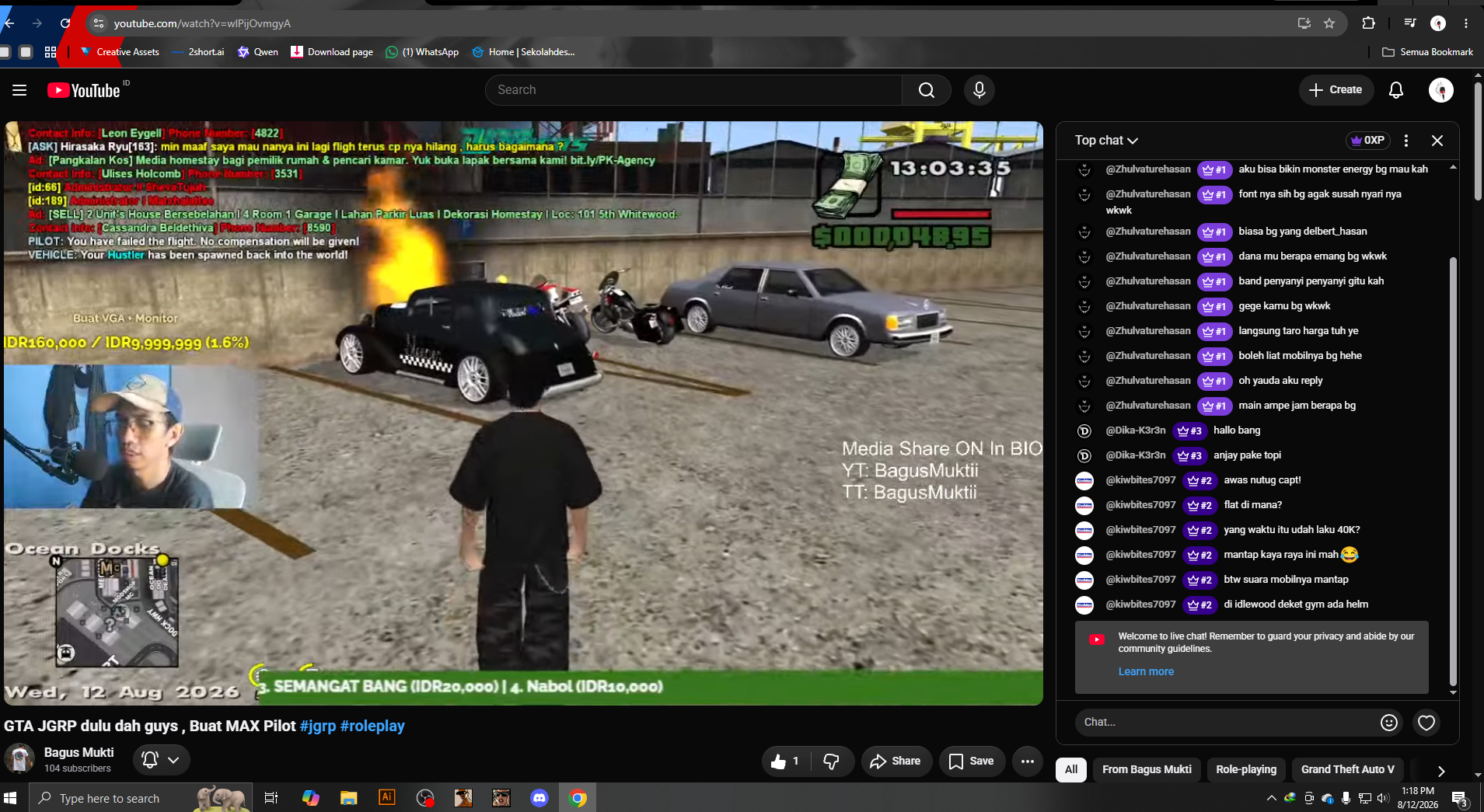Viewport: 1484px width, 812px height.
Task: Go back in browser history
Action: (9, 23)
